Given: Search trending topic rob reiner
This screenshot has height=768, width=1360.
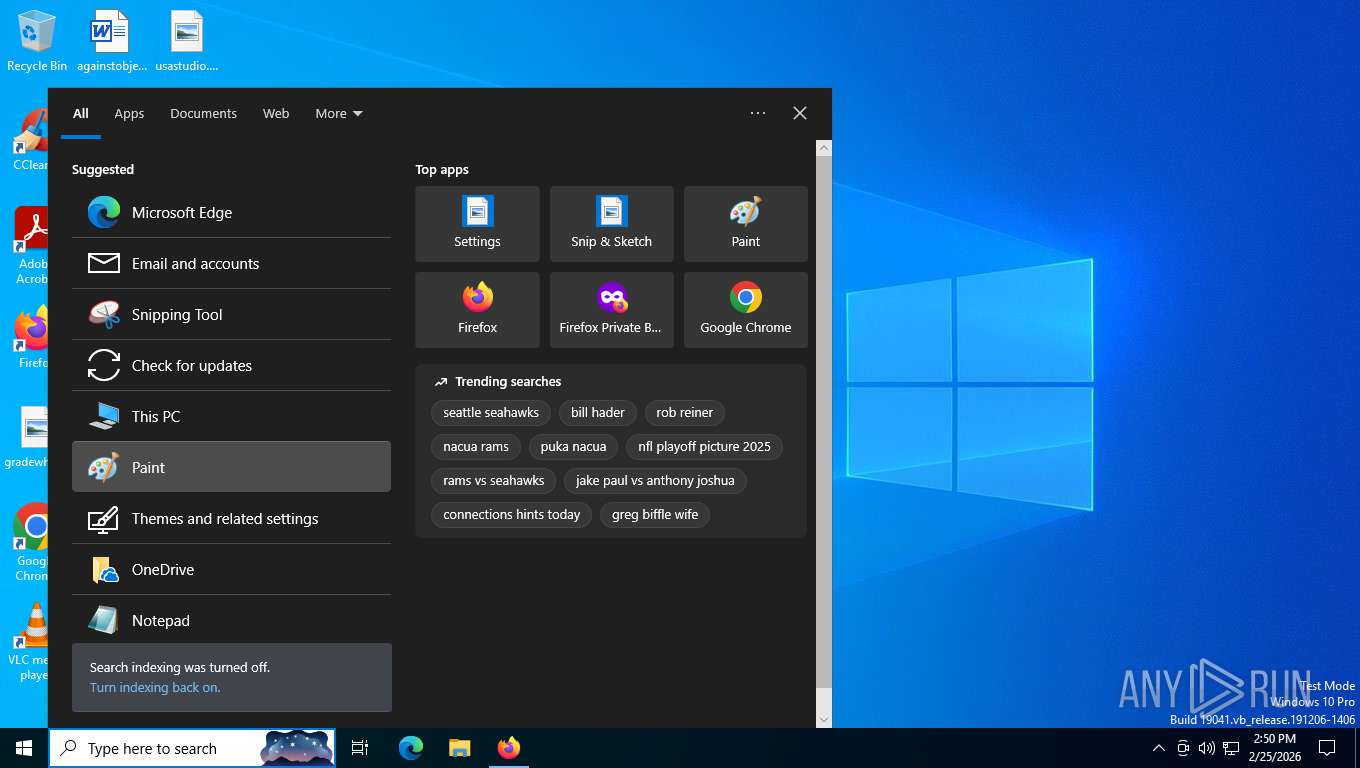Looking at the screenshot, I should 685,412.
